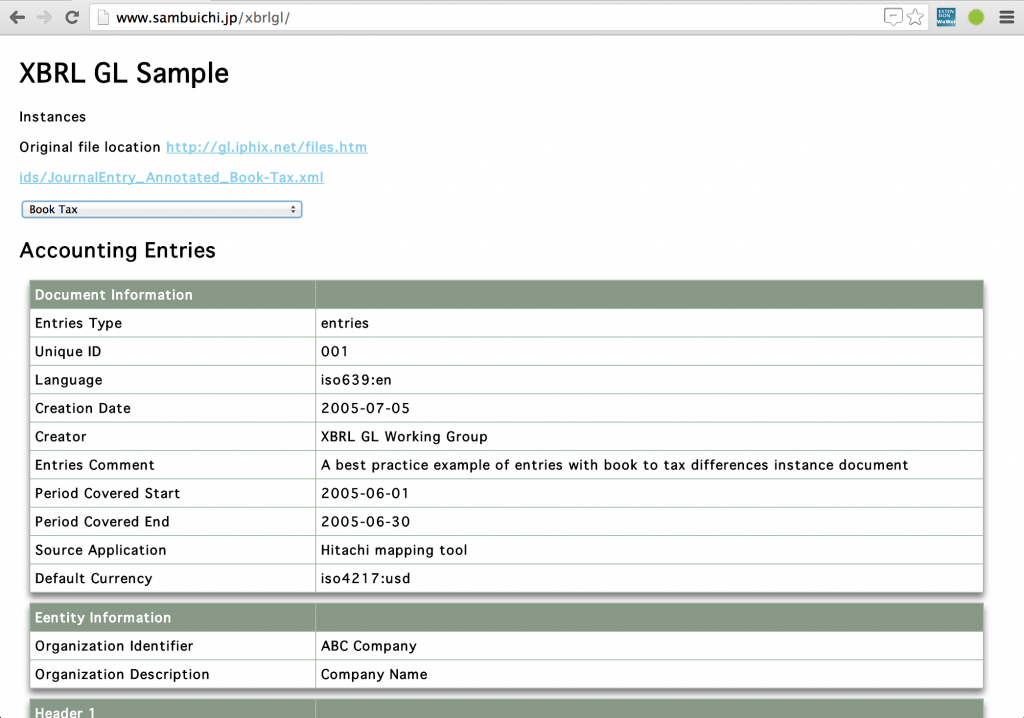Click the page icon beside the URL

pos(102,18)
